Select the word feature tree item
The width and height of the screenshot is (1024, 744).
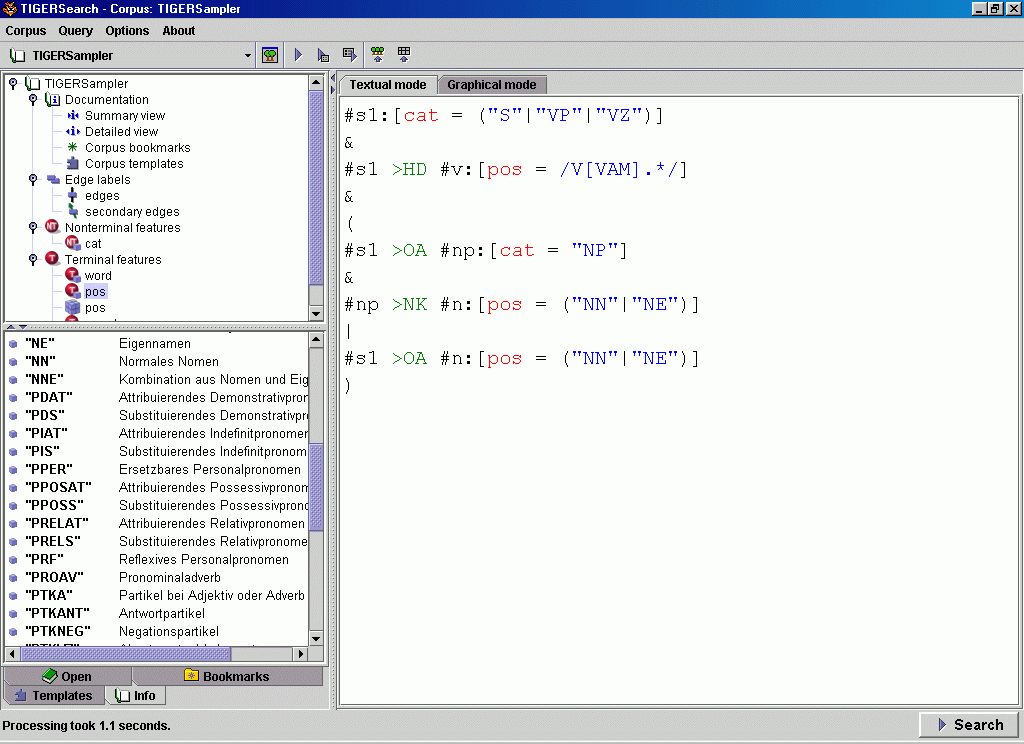click(98, 276)
